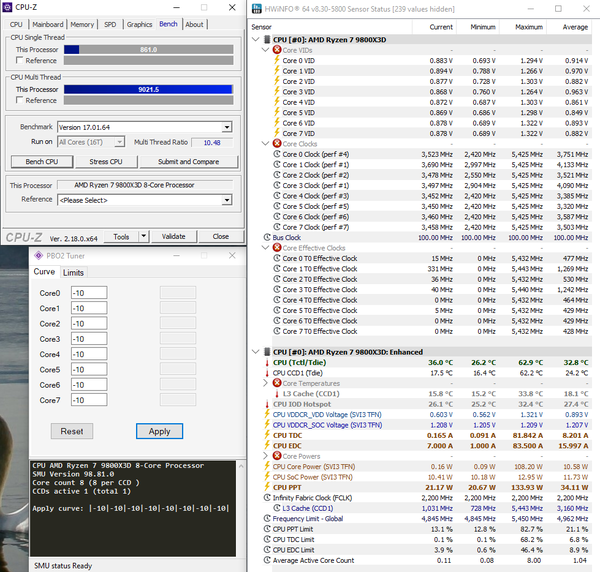Click Reset in PBO2 Tuner
Screen dimensions: 600x572
point(72,431)
